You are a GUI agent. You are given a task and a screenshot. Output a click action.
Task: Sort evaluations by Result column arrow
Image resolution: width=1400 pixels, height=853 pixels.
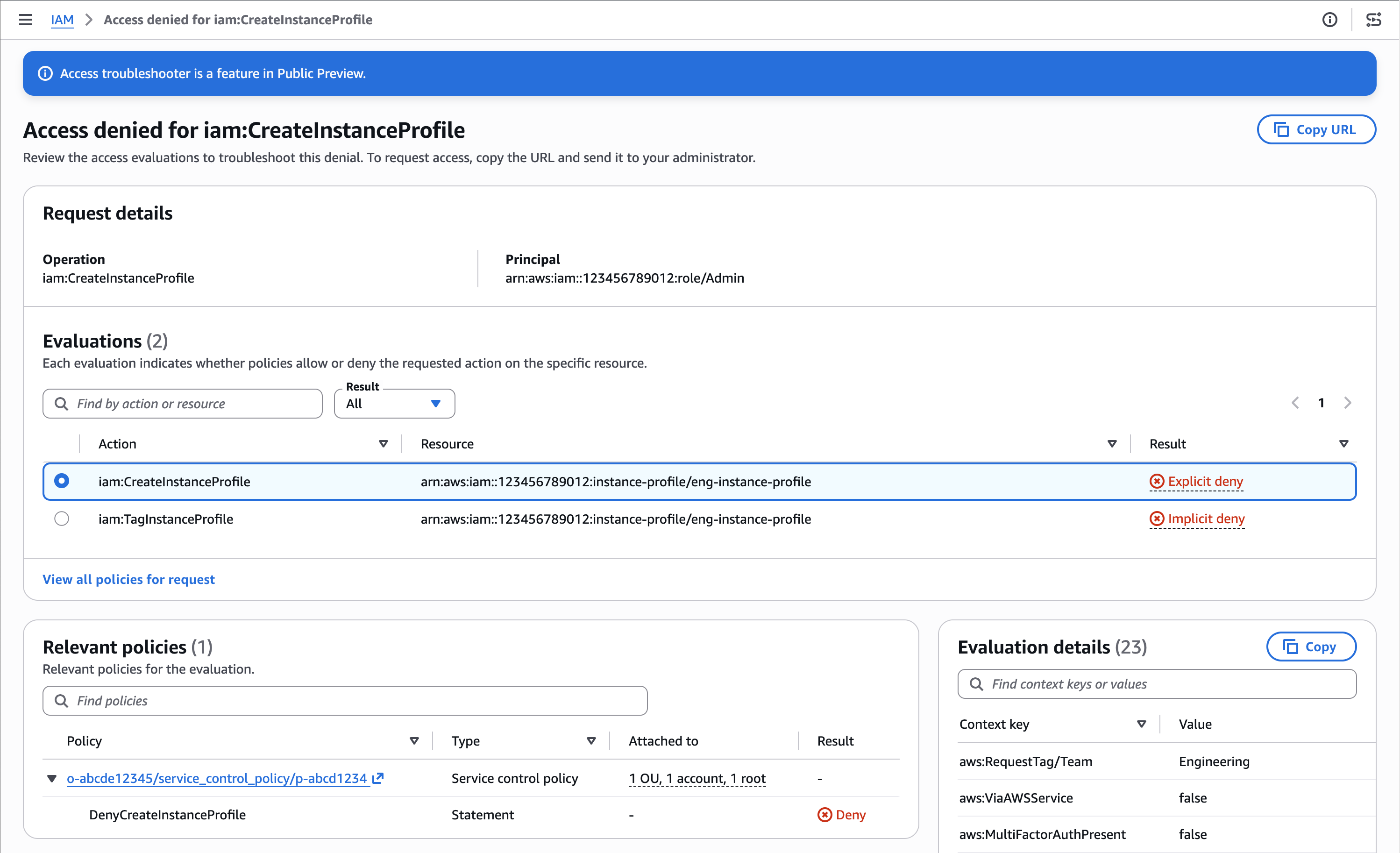[1344, 444]
